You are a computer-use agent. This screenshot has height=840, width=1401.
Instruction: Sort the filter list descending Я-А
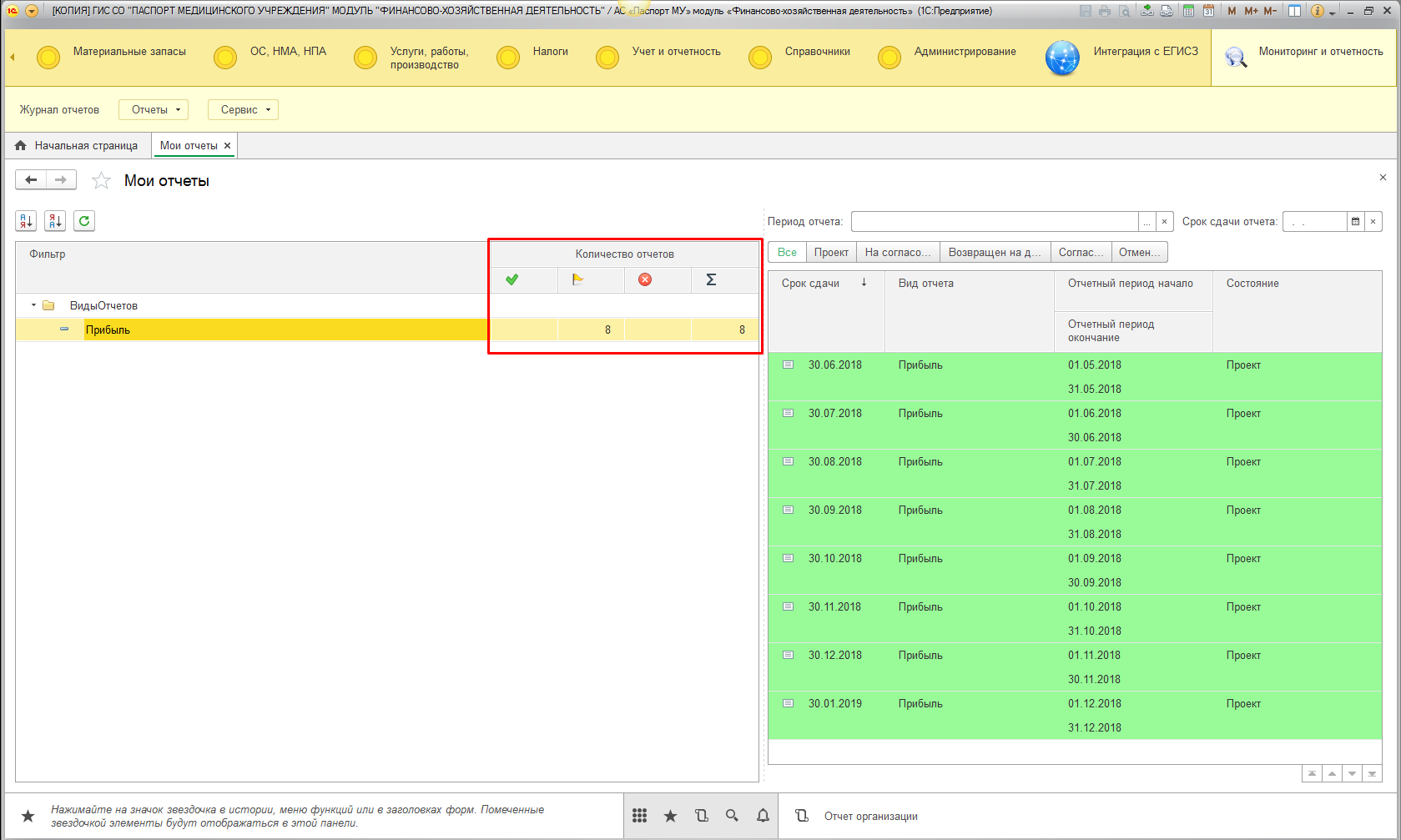click(55, 221)
